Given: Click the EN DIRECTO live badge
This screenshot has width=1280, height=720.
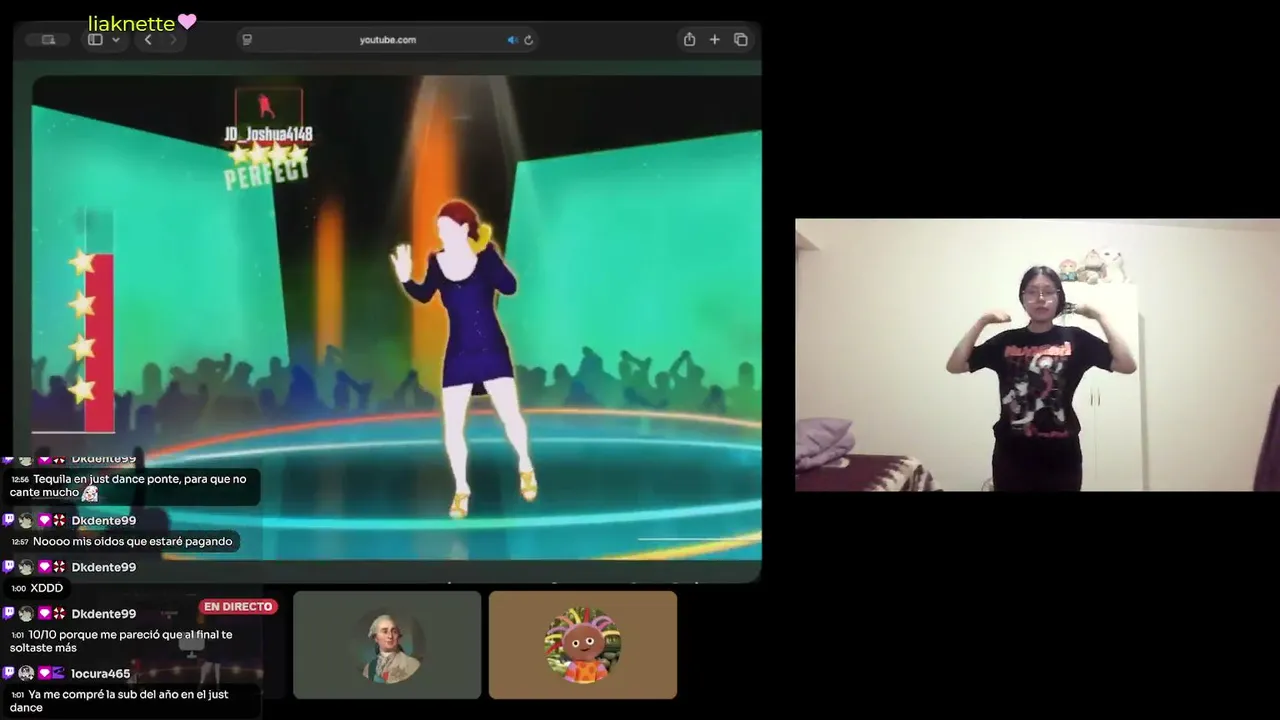Looking at the screenshot, I should [239, 607].
